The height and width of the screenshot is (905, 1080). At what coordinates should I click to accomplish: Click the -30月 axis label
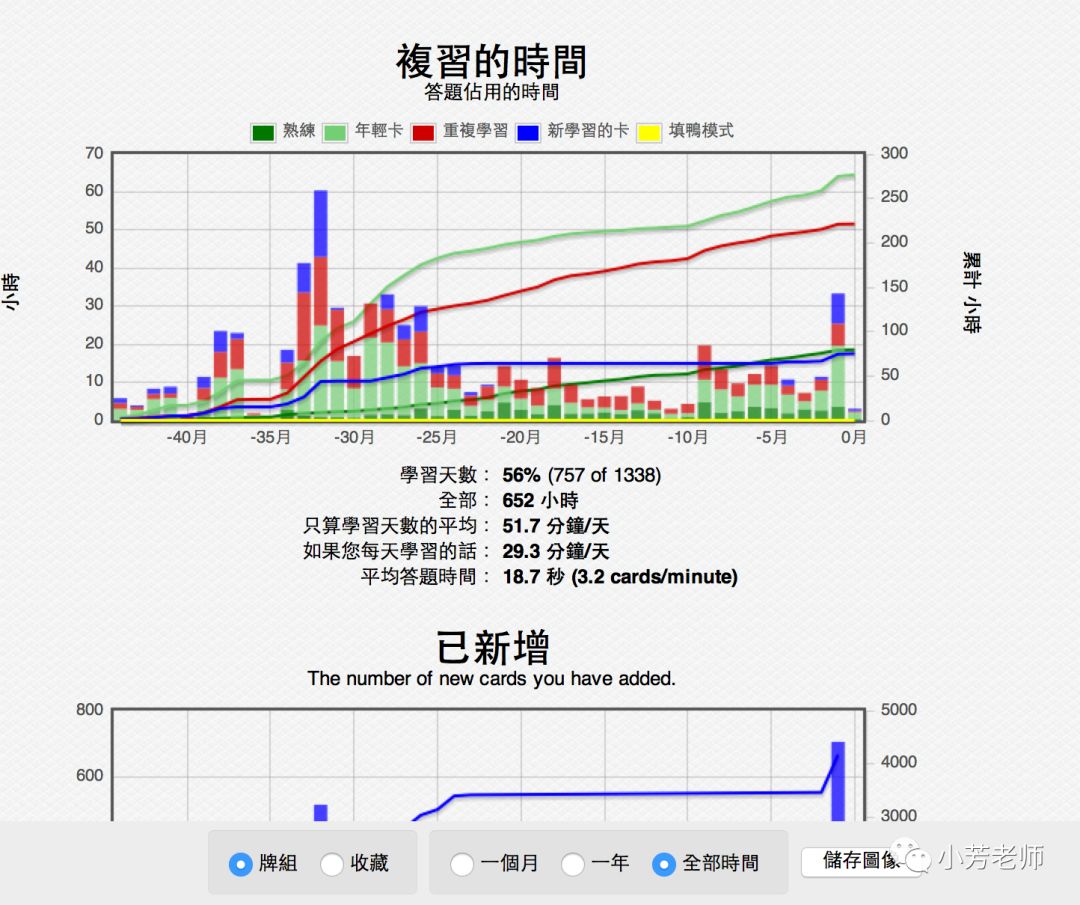tap(354, 437)
